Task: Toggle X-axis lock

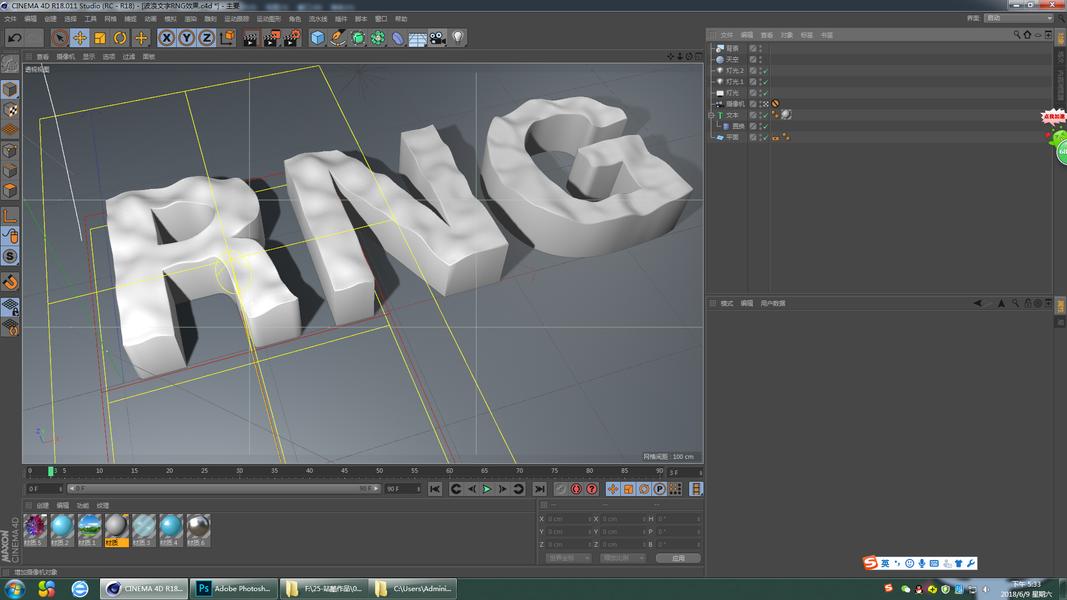Action: 166,38
